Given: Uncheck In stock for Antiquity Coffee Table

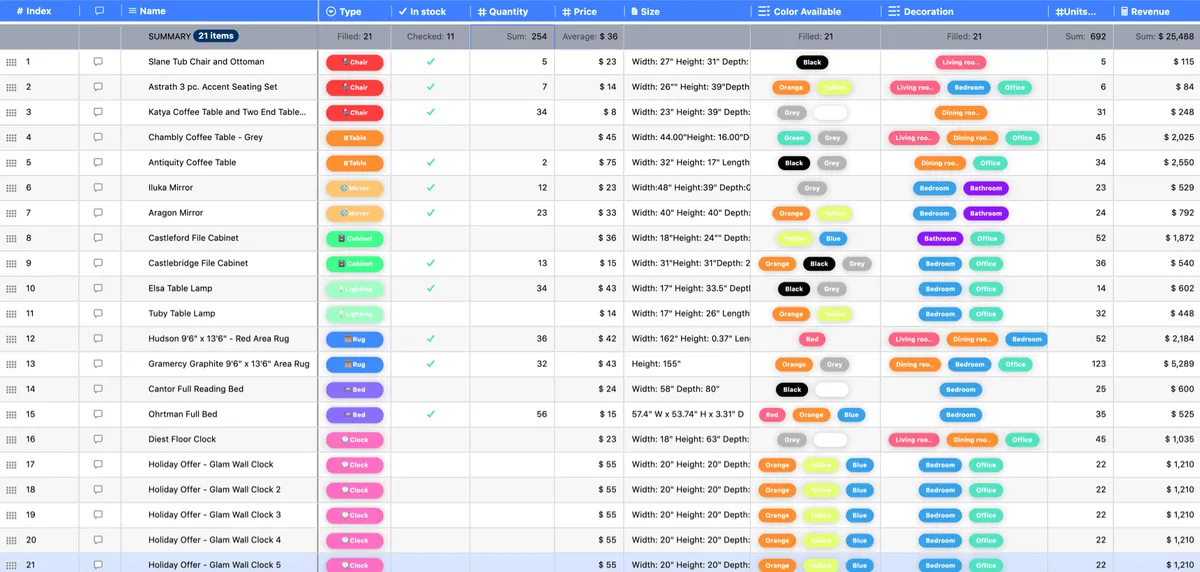Looking at the screenshot, I should tap(430, 162).
